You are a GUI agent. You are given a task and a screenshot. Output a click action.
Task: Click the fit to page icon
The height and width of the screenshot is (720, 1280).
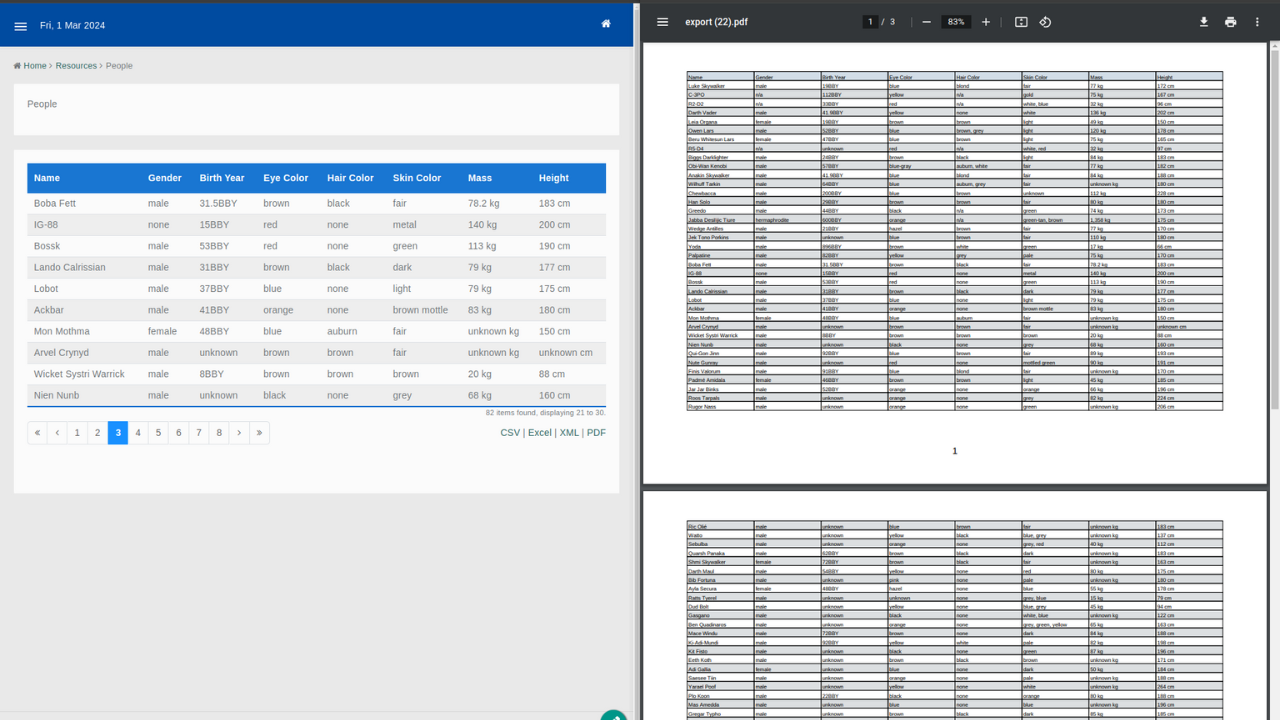tap(1021, 22)
